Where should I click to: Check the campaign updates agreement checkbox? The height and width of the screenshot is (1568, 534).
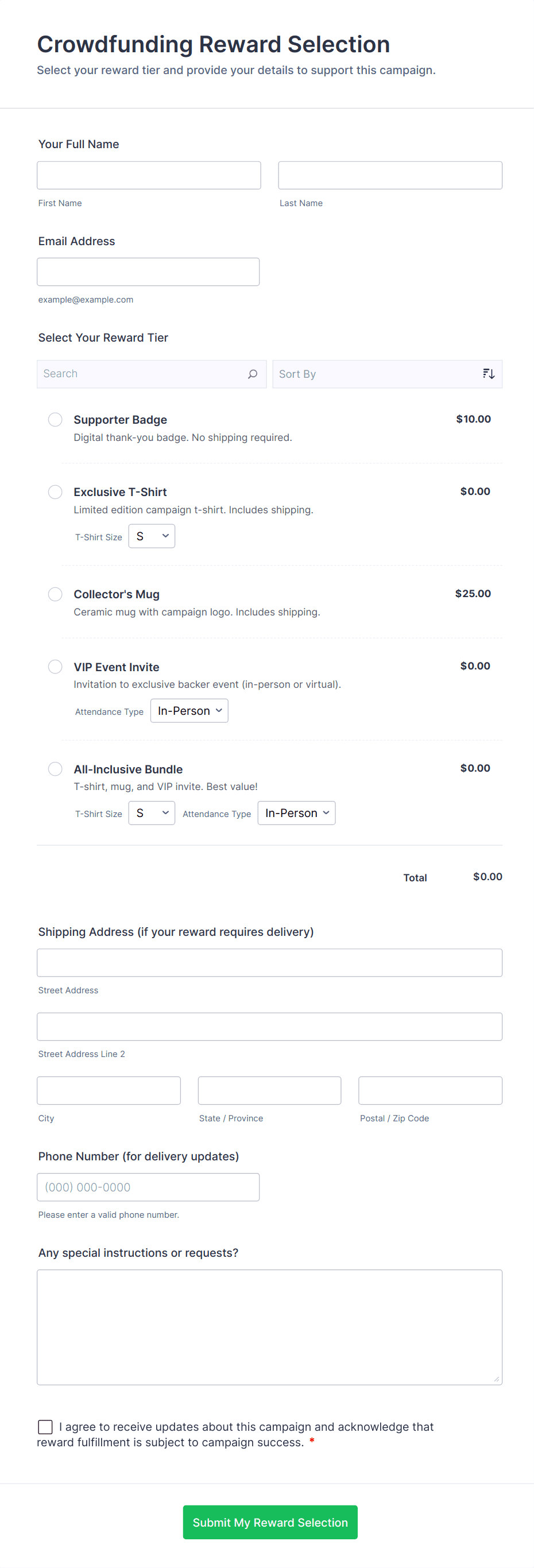coord(45,1427)
